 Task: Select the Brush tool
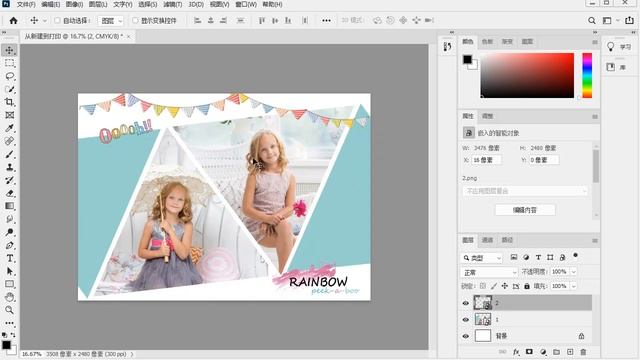click(9, 154)
